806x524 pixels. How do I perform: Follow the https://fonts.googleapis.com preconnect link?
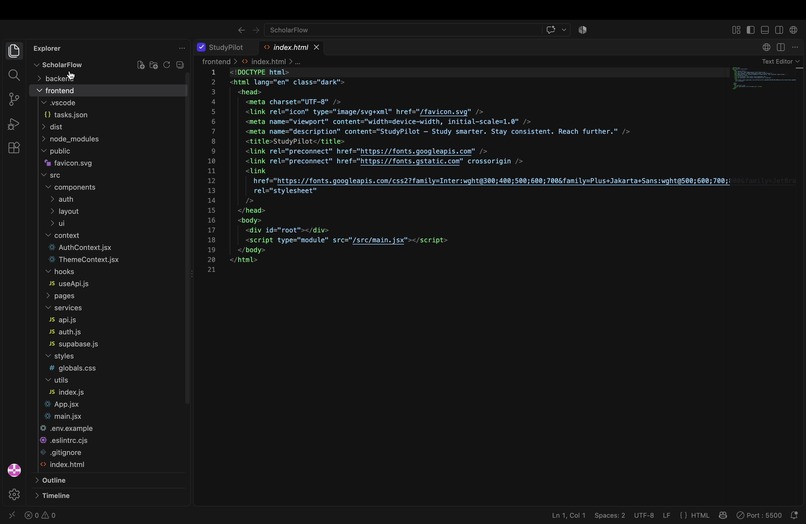tap(416, 151)
